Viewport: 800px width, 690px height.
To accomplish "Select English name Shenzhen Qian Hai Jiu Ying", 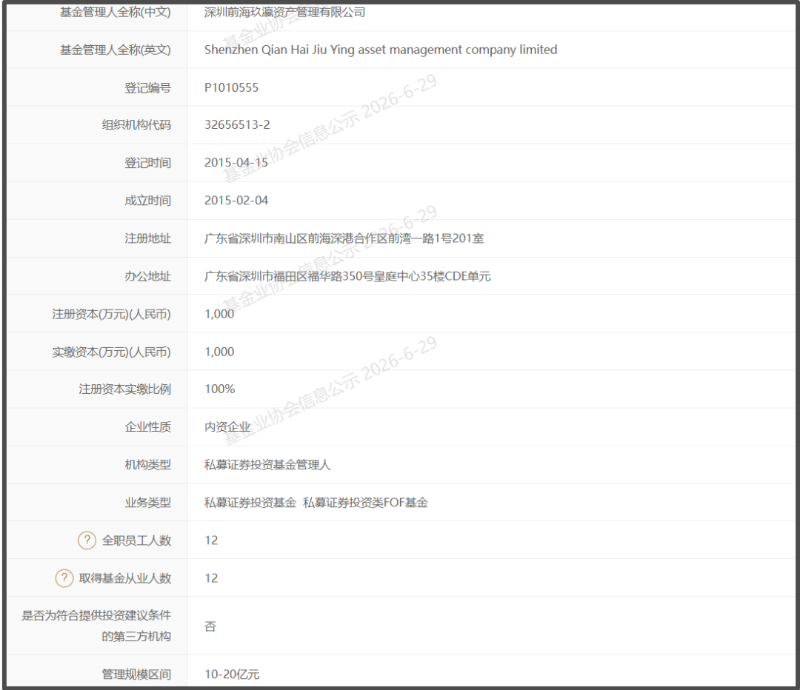I will tap(279, 50).
